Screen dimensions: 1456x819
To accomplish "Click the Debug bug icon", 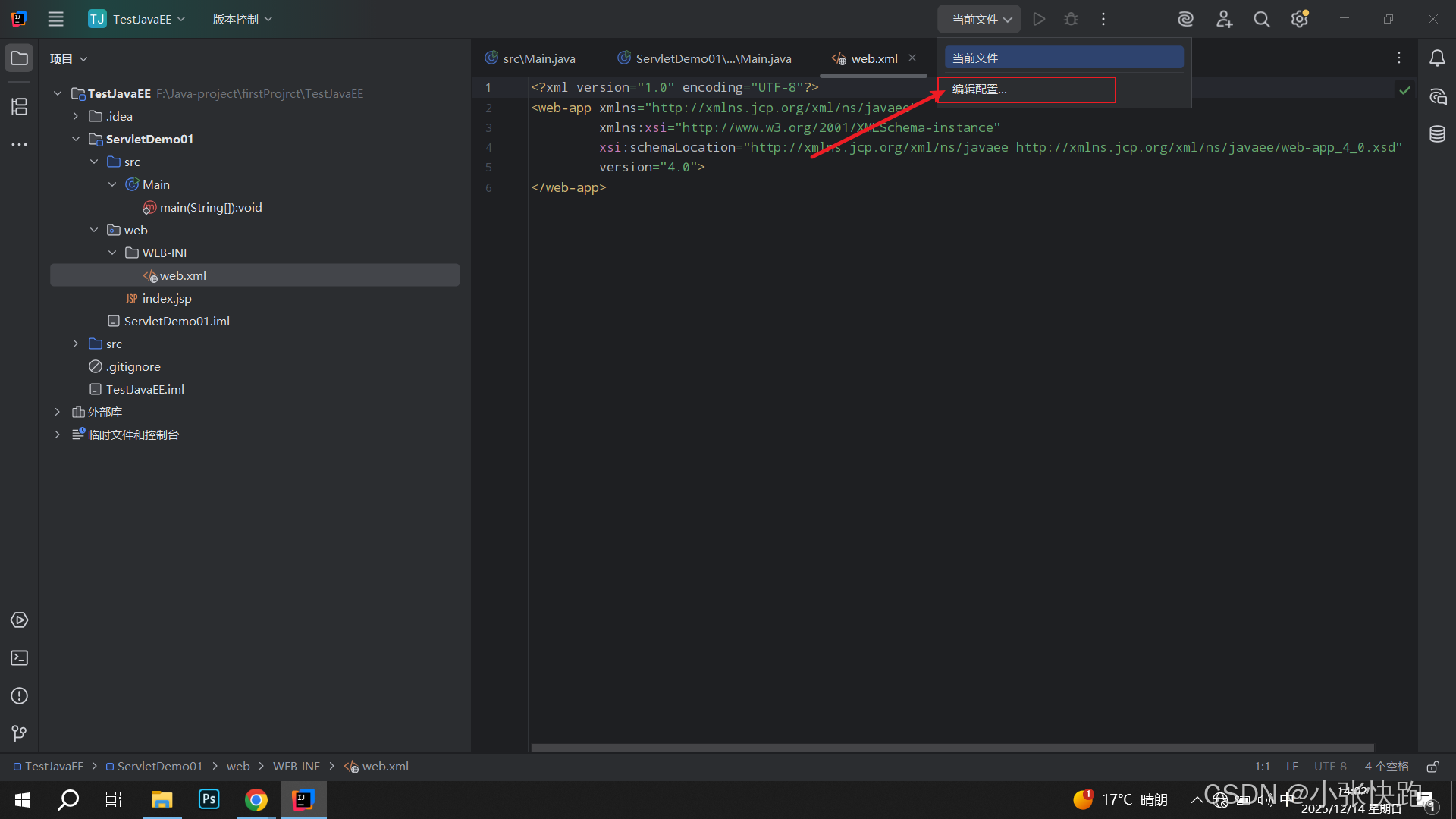I will [x=1071, y=19].
